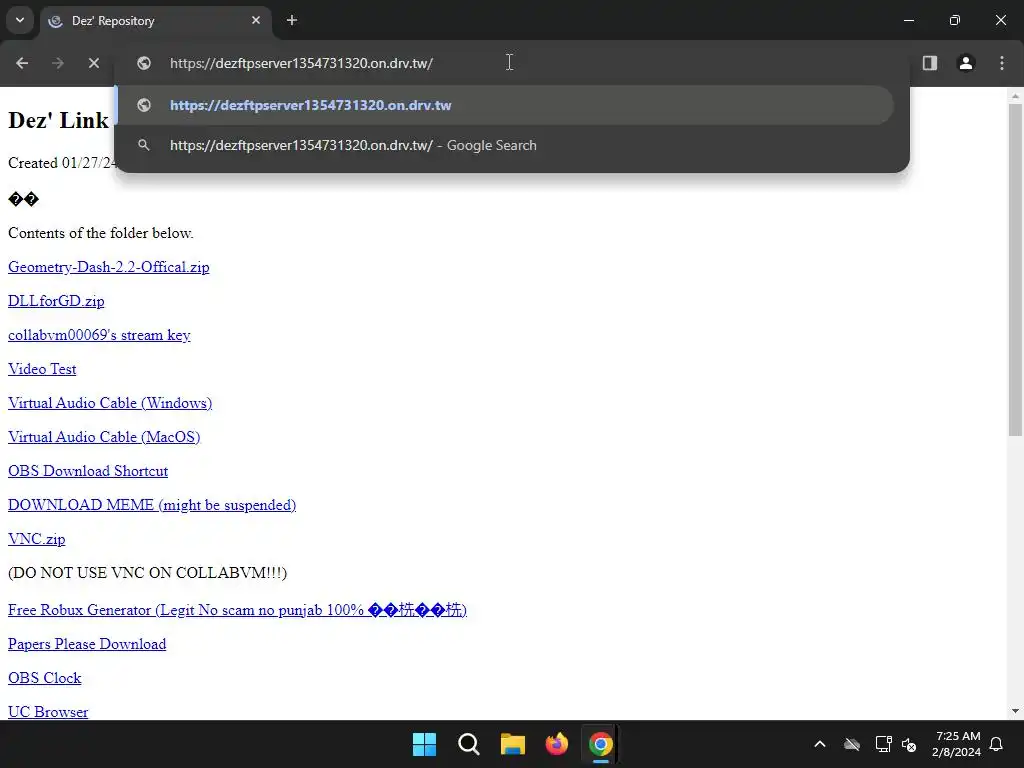Screen dimensions: 1024x768
Task: Open the Chrome profile avatar icon
Action: 966,63
